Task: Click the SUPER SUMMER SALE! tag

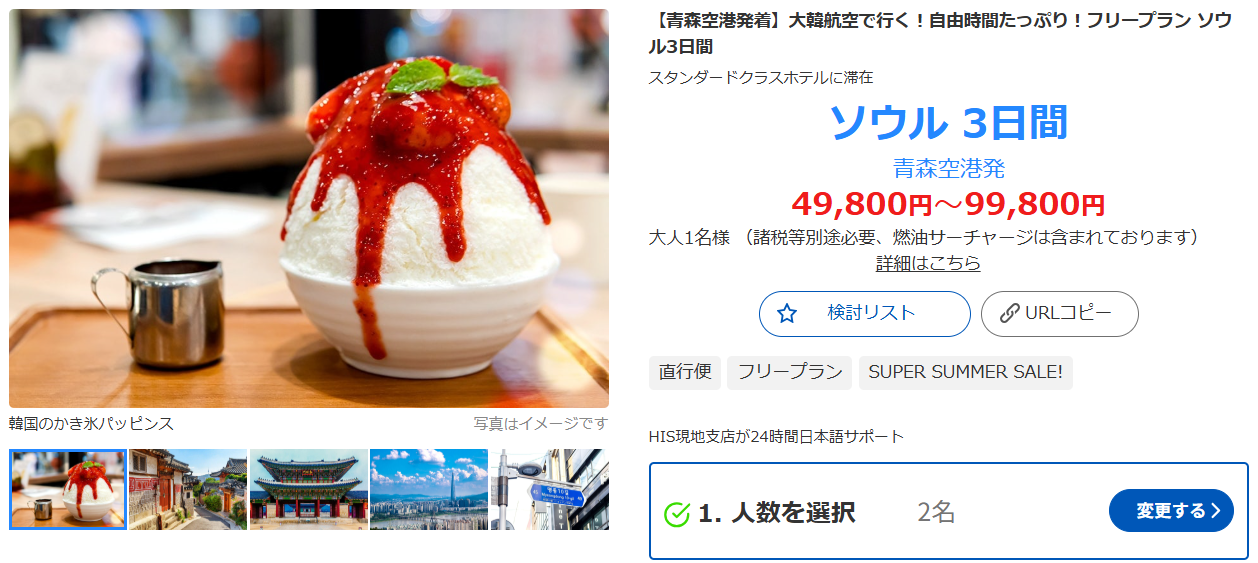Action: click(x=966, y=372)
